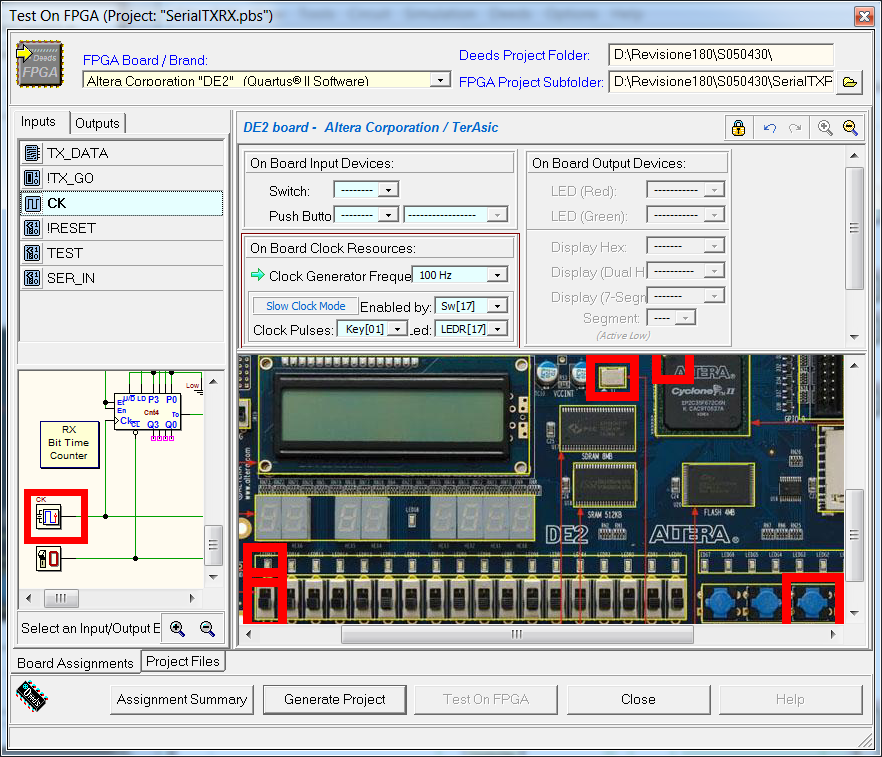Zoom in on the circuit schematic preview
Viewport: 882px width, 757px height.
pyautogui.click(x=177, y=628)
